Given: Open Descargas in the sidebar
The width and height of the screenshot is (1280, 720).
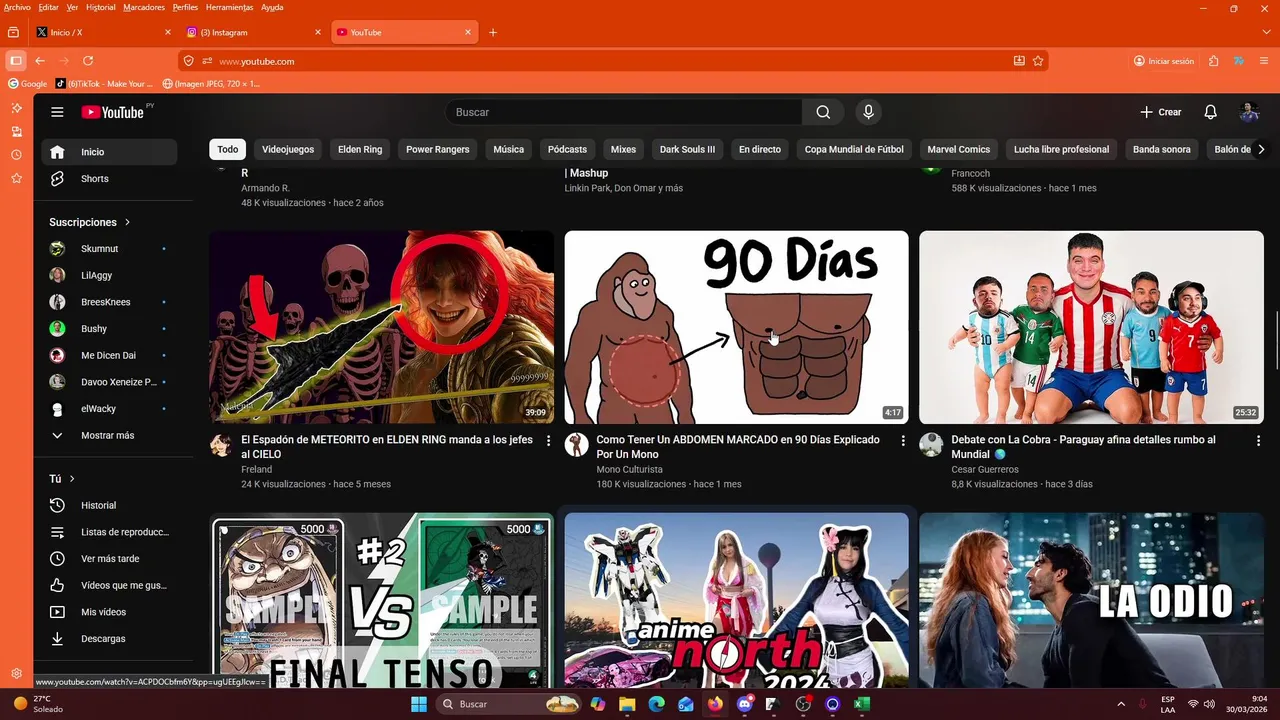Looking at the screenshot, I should (109, 639).
